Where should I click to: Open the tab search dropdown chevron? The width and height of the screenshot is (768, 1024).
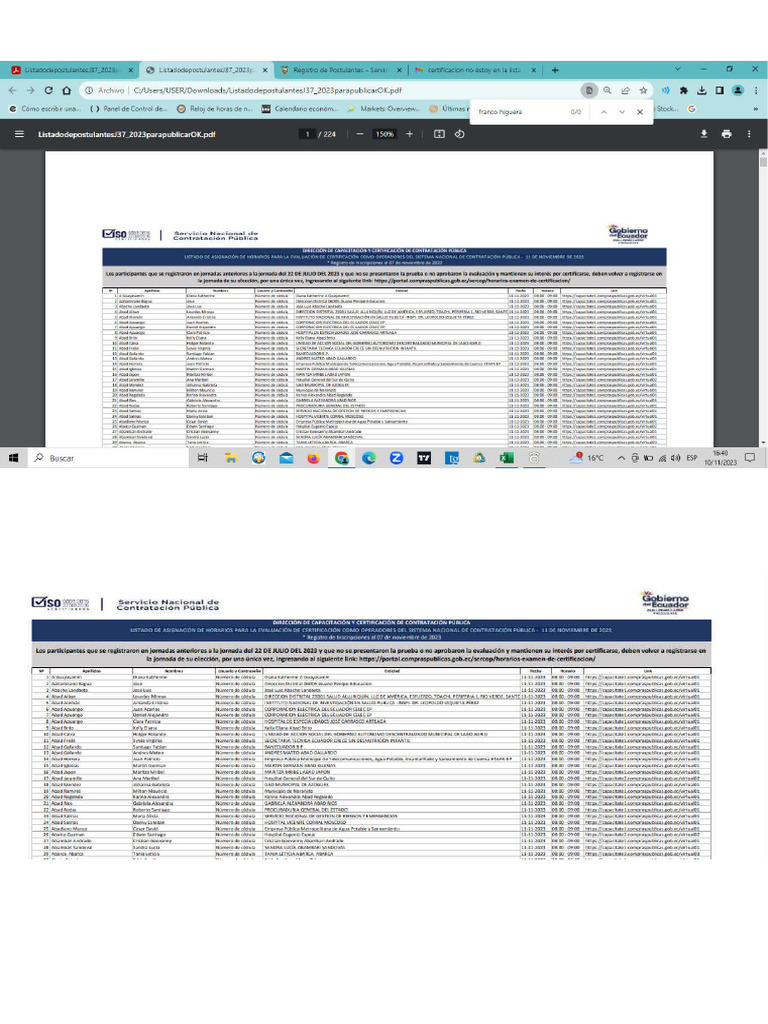coord(677,69)
